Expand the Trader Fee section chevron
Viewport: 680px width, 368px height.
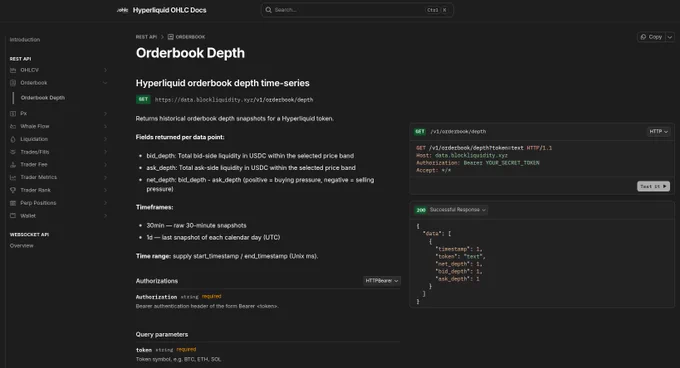(105, 165)
